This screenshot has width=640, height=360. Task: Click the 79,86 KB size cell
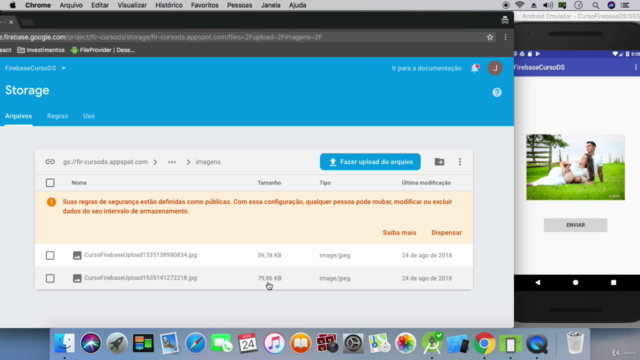click(269, 278)
